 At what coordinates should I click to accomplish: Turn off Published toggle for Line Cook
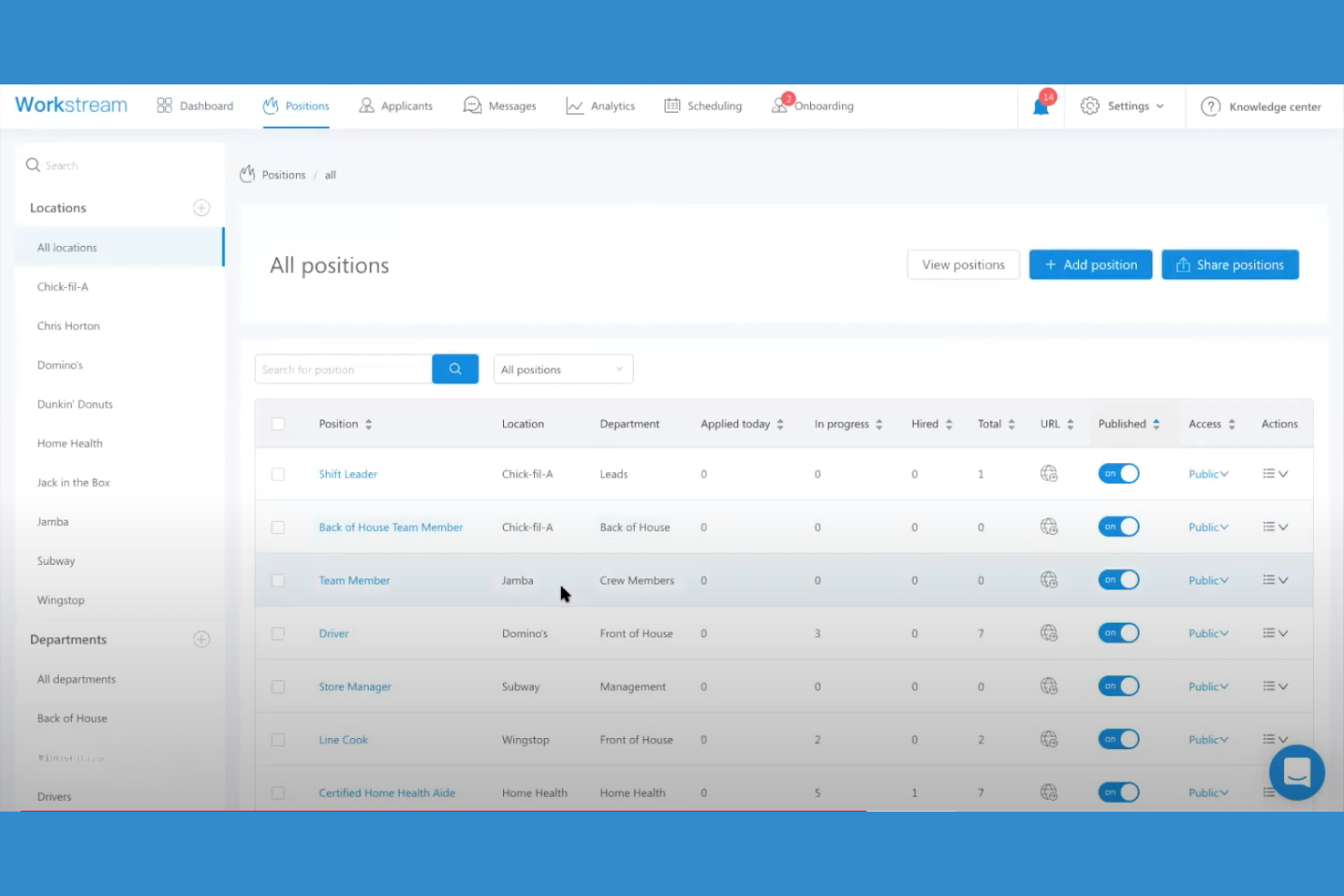[1119, 740]
